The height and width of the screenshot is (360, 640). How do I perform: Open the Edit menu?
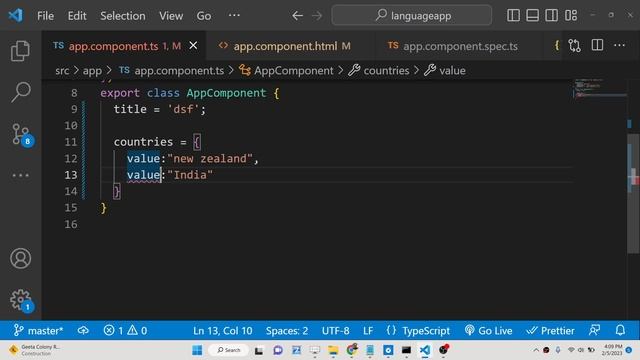pyautogui.click(x=77, y=16)
